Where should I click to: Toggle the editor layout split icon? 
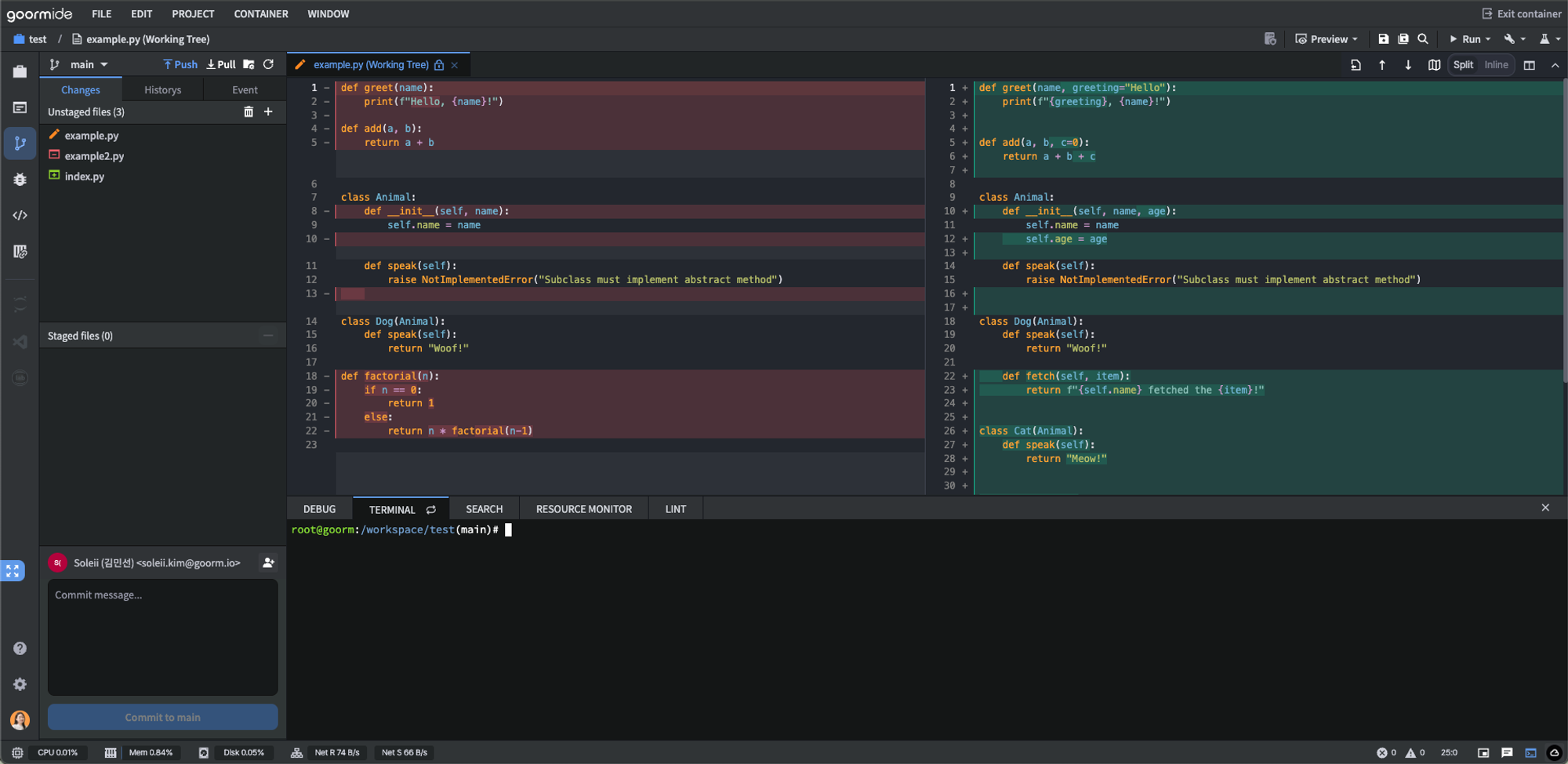click(x=1529, y=65)
